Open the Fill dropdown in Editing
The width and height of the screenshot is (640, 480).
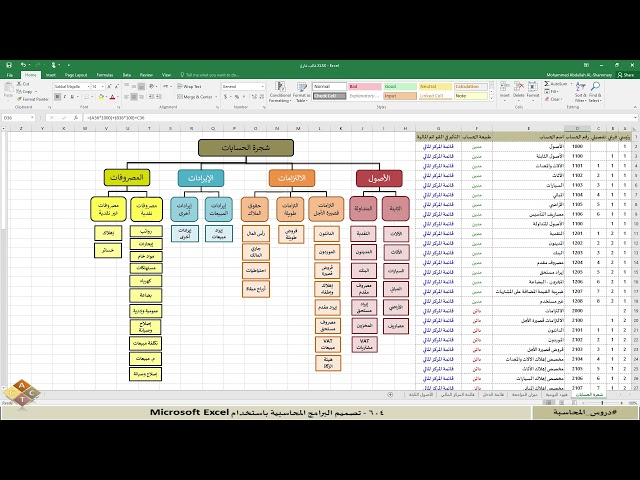[553, 91]
